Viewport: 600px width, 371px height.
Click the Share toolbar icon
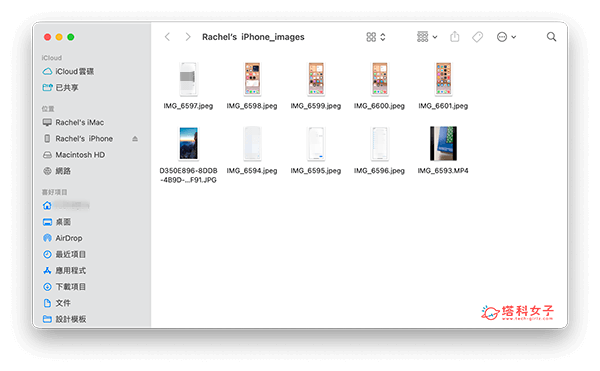(x=455, y=37)
